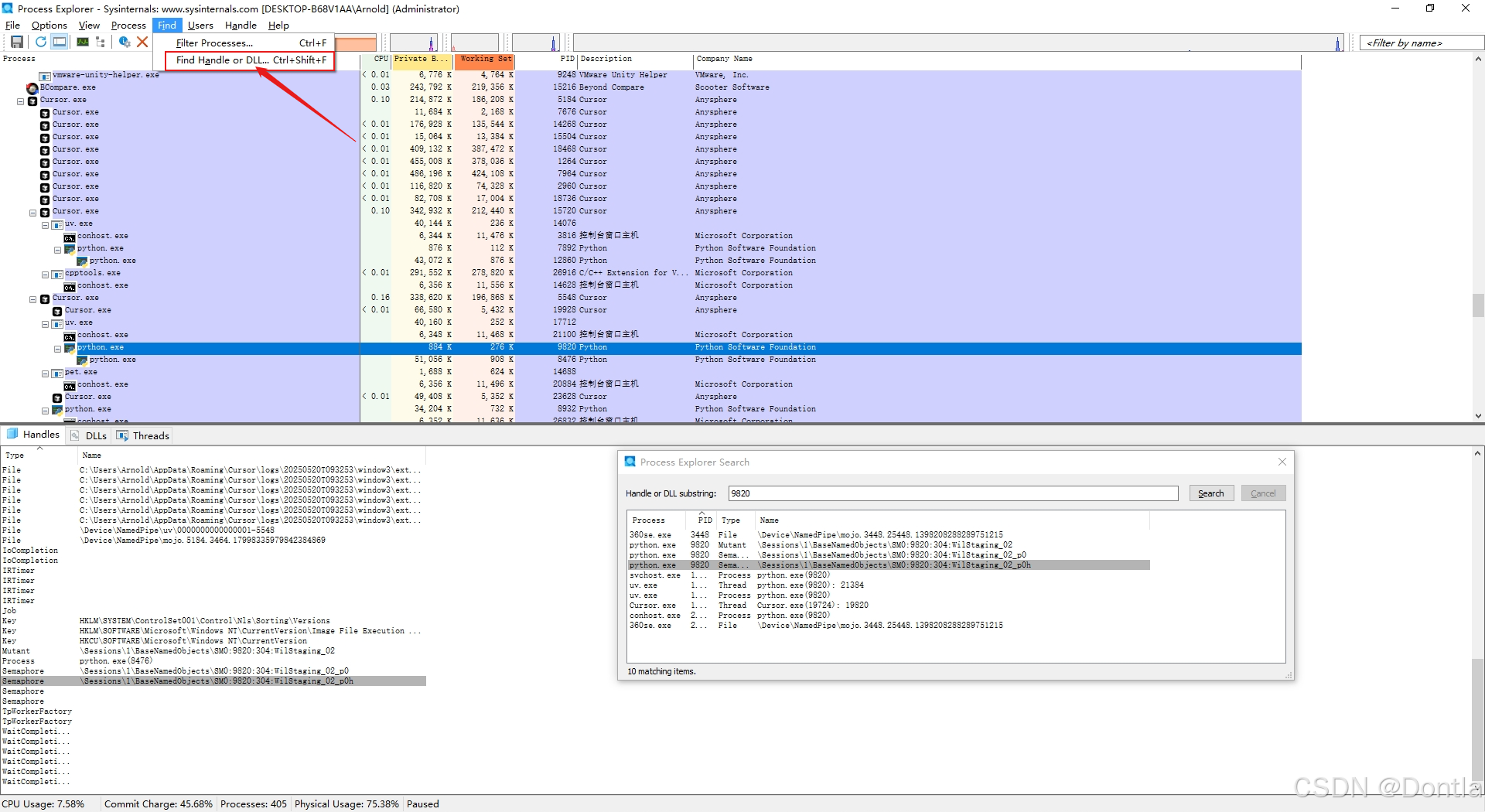Open the process Properties info-gear icon
Viewport: 1485px width, 812px height.
pyautogui.click(x=124, y=42)
